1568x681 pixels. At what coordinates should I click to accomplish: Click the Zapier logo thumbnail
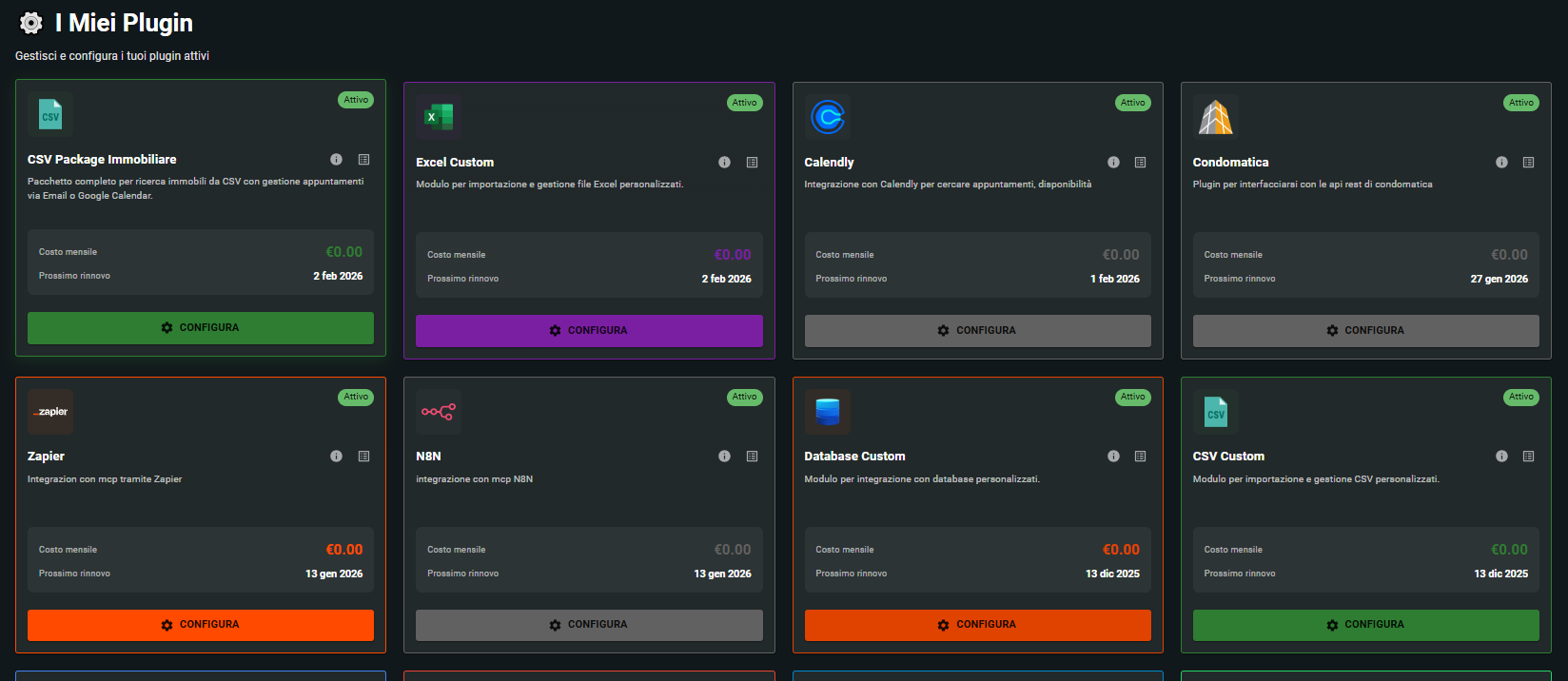click(50, 412)
